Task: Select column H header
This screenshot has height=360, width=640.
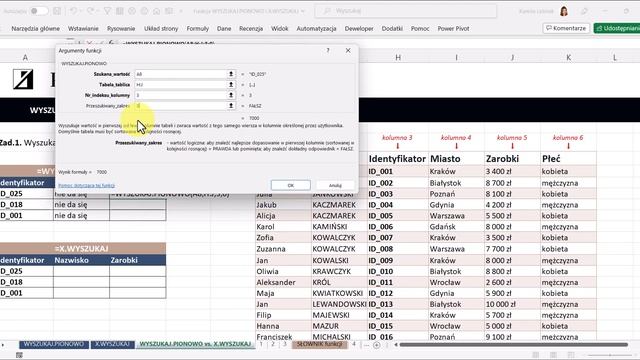Action: tap(398, 58)
